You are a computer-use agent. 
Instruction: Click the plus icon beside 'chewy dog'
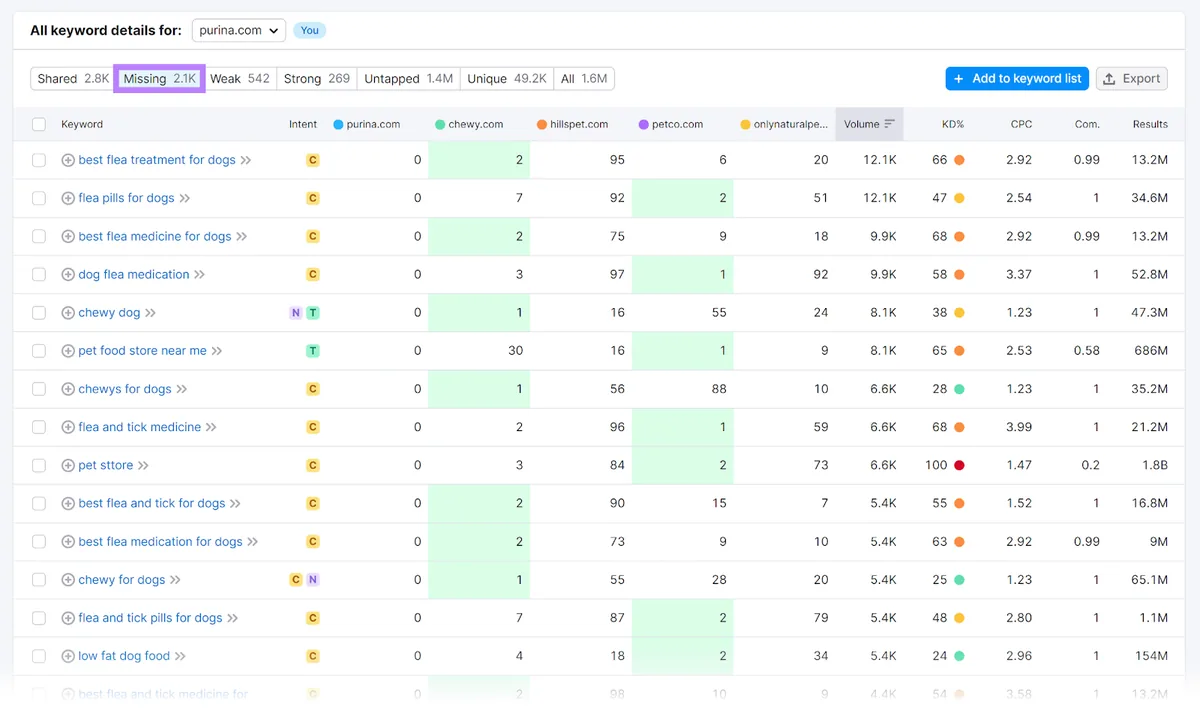coord(68,313)
